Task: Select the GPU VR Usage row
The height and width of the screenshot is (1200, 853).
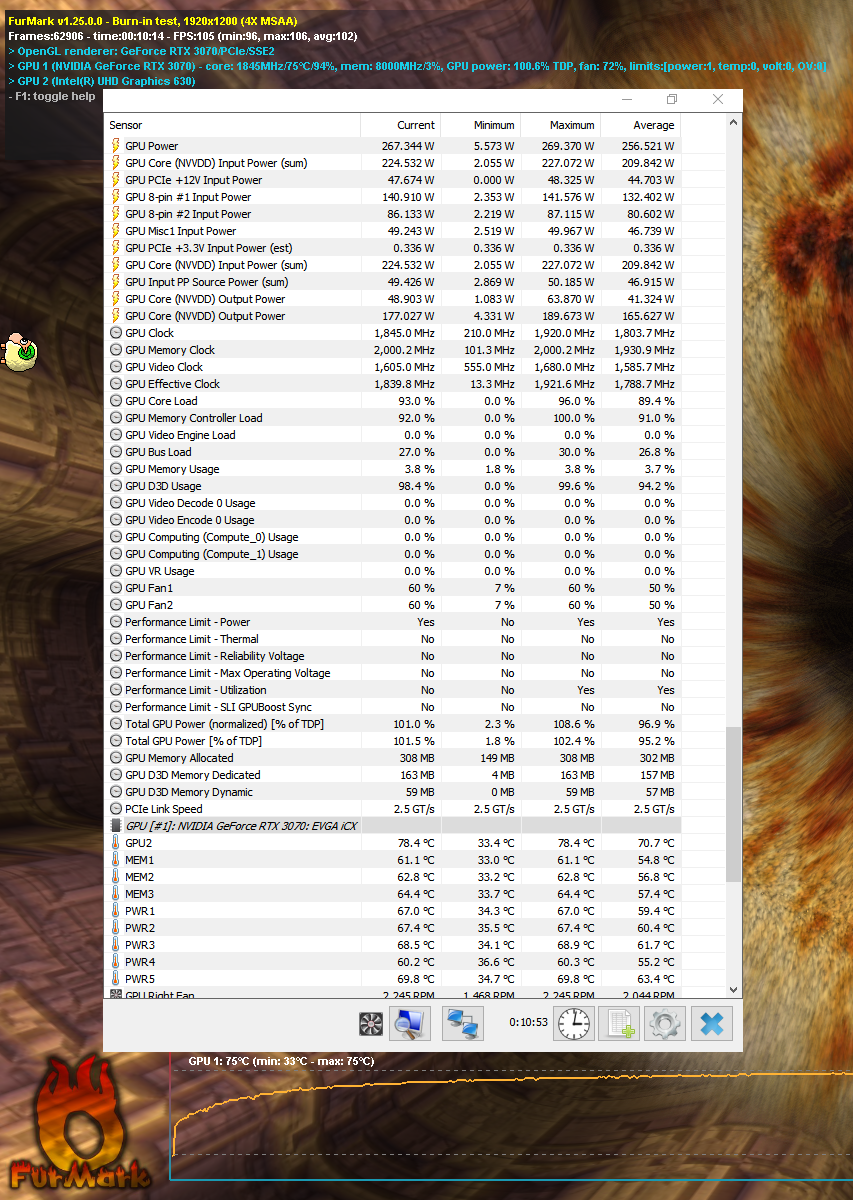Action: [393, 571]
